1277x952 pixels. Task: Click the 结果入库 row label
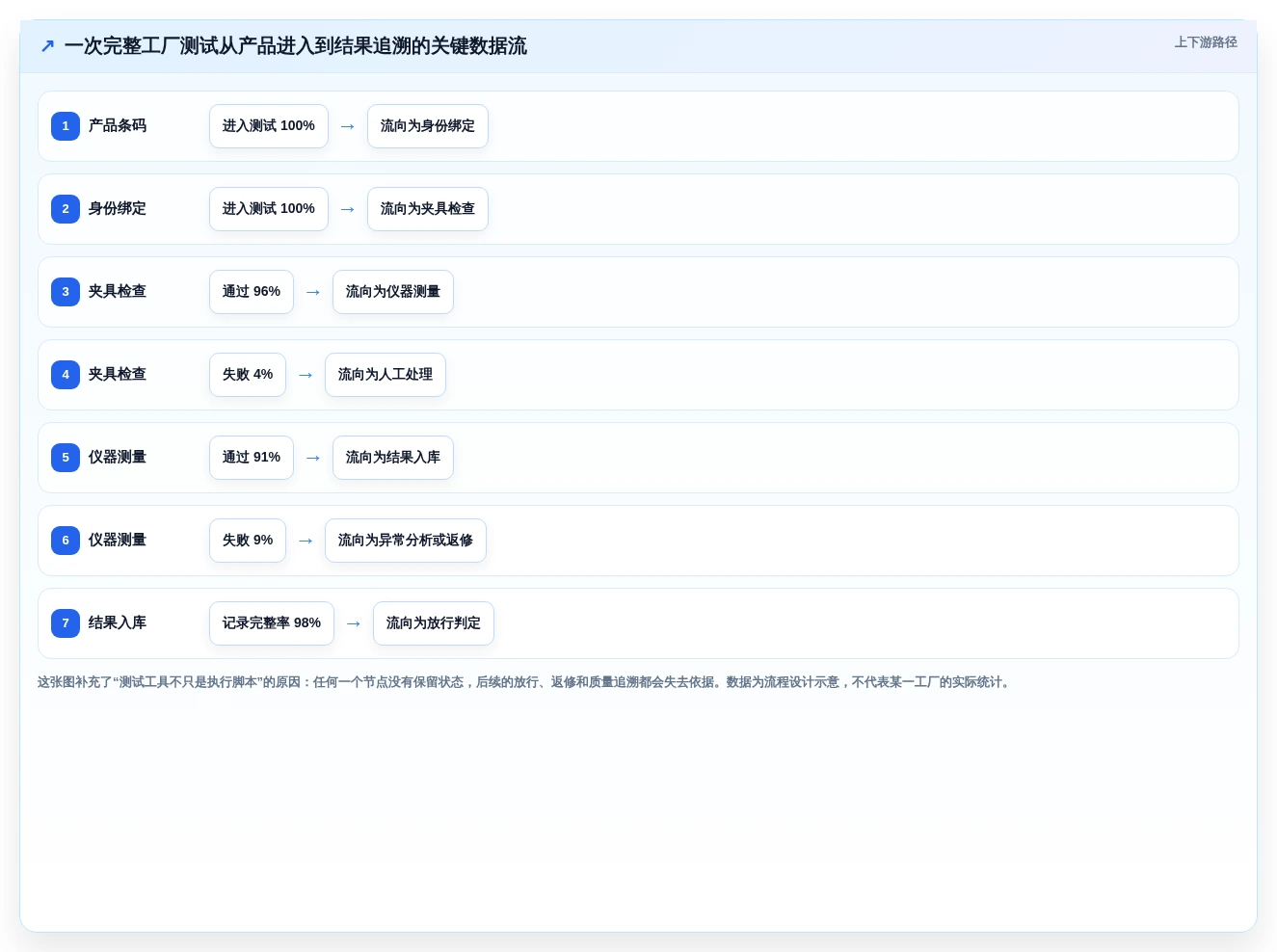[118, 623]
